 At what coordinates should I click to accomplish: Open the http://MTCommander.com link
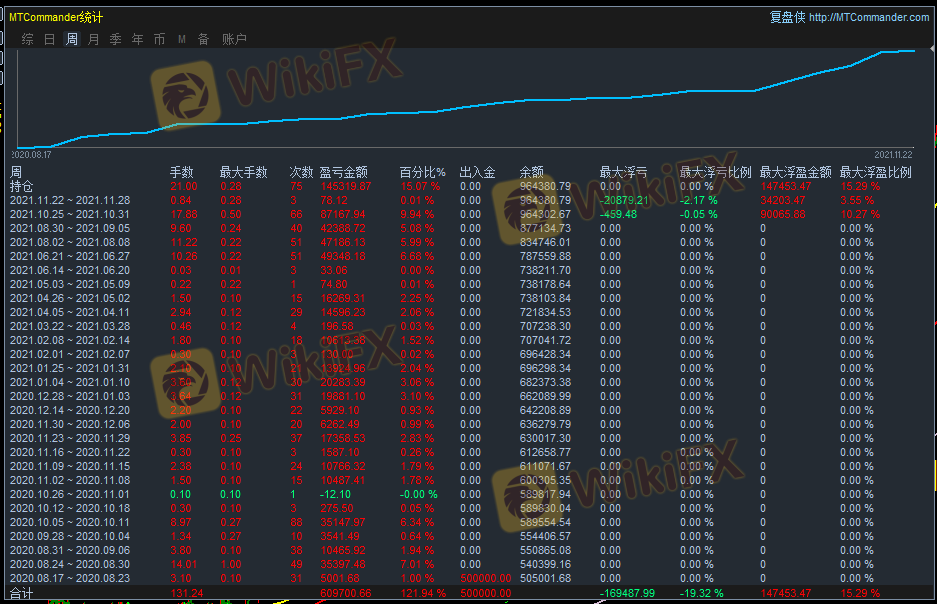(x=868, y=17)
